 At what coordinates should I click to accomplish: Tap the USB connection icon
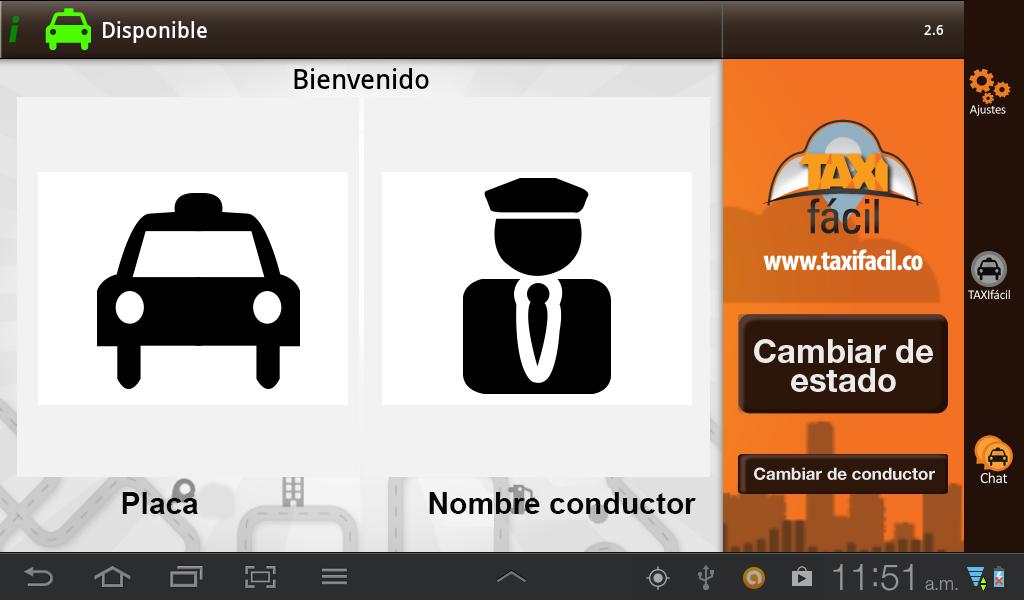click(x=705, y=576)
